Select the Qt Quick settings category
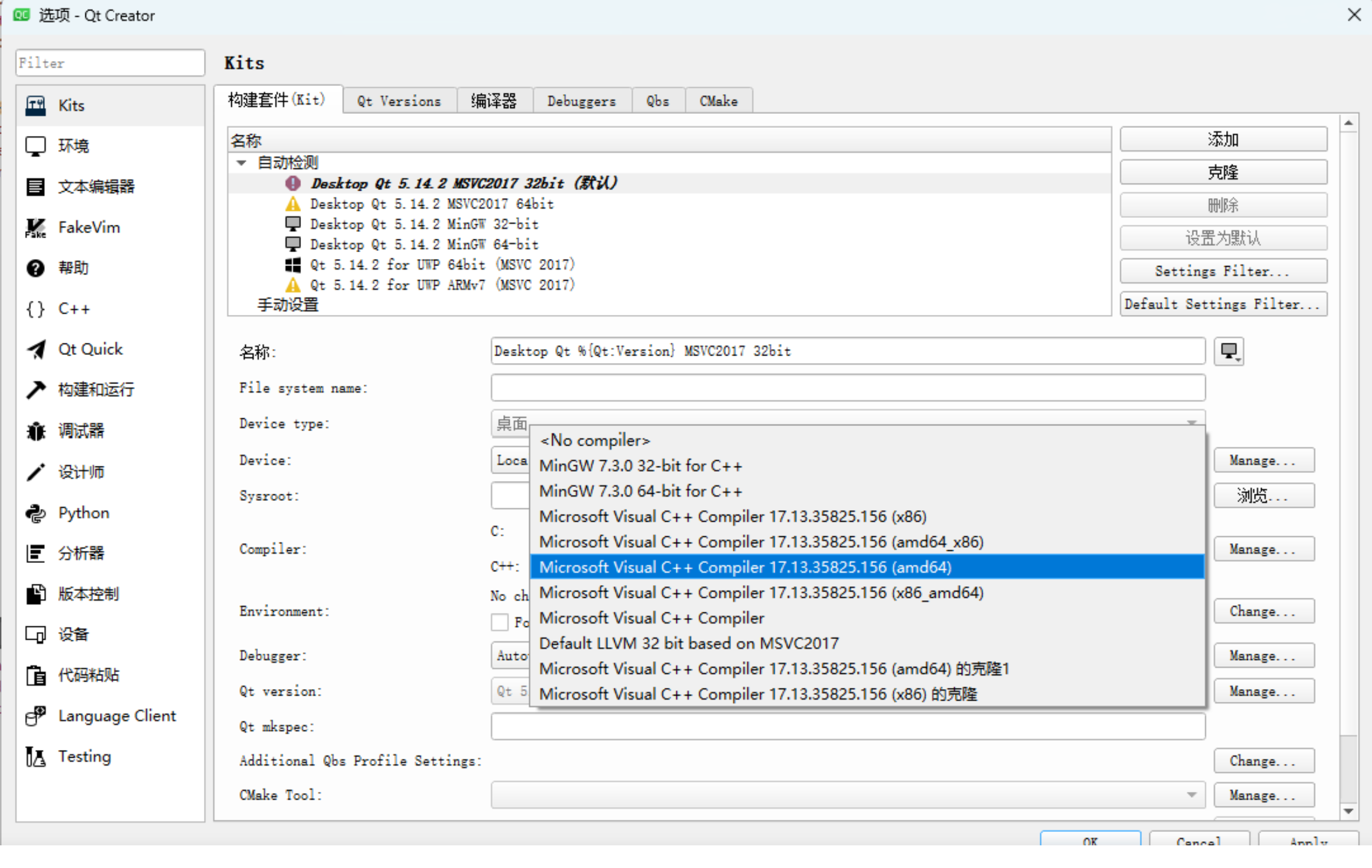Viewport: 1372px width, 868px height. click(90, 349)
